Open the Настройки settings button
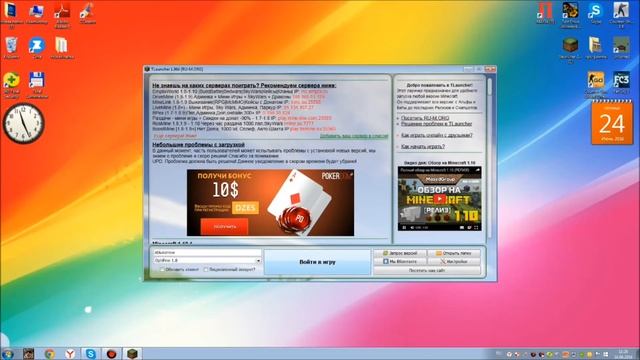Image resolution: width=640 pixels, height=360 pixels. (x=453, y=262)
